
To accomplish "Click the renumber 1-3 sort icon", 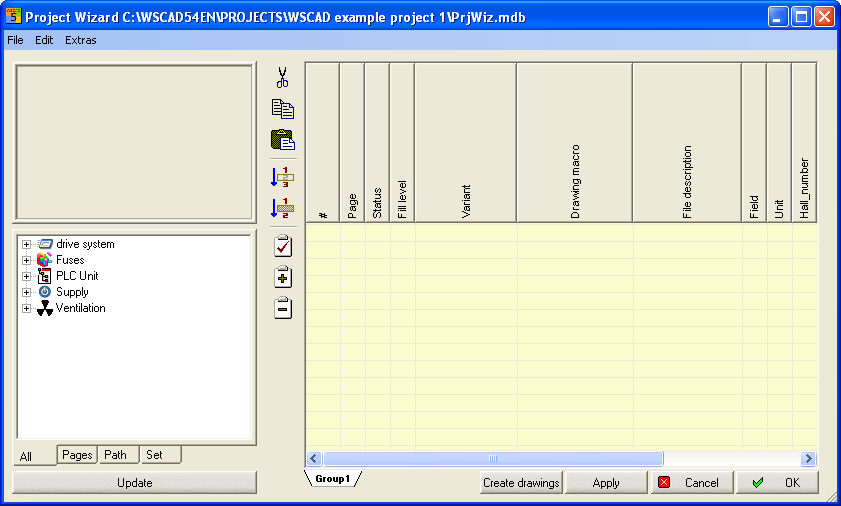I will click(283, 177).
